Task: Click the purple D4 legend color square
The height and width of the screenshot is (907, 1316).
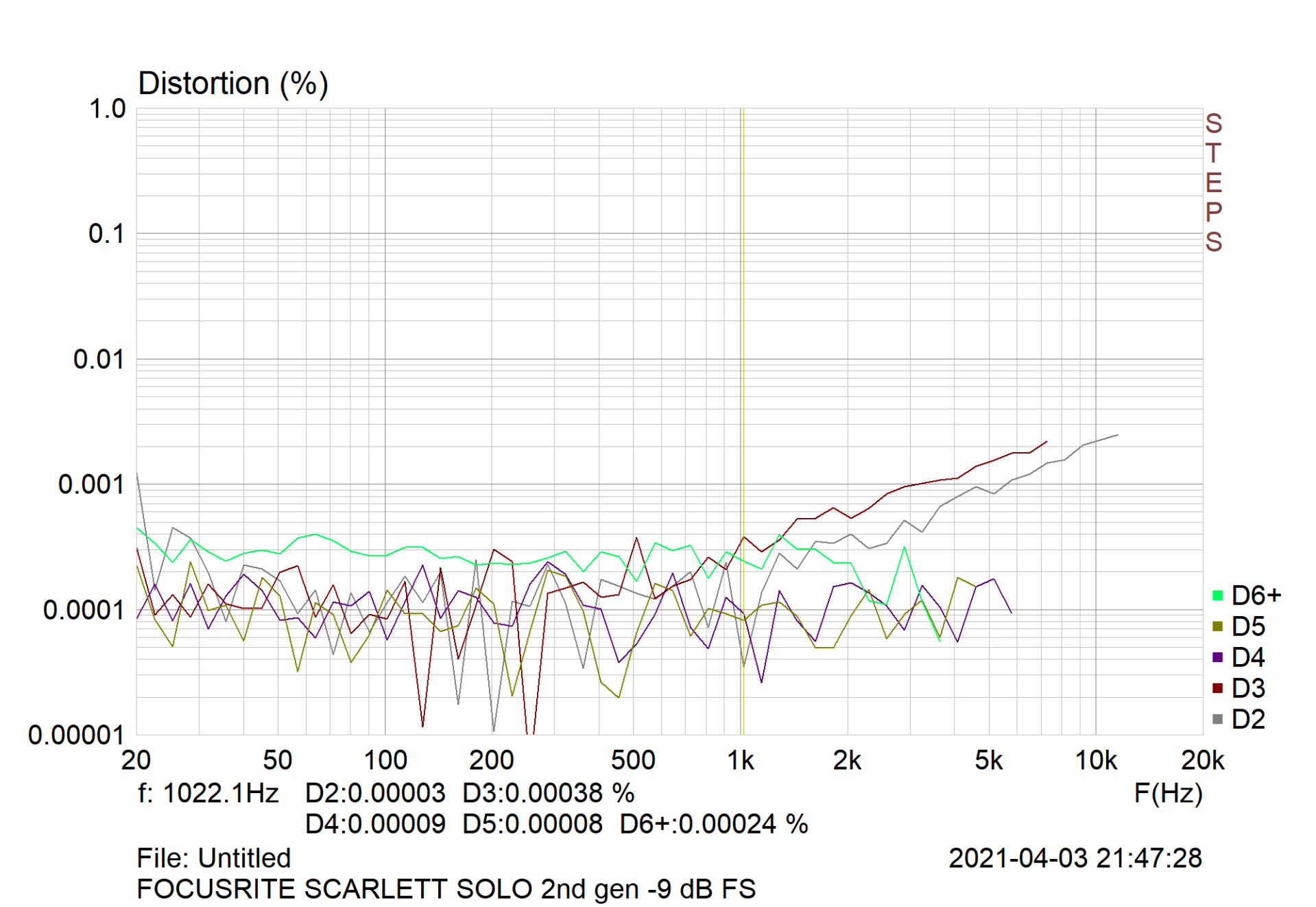Action: [x=1217, y=657]
